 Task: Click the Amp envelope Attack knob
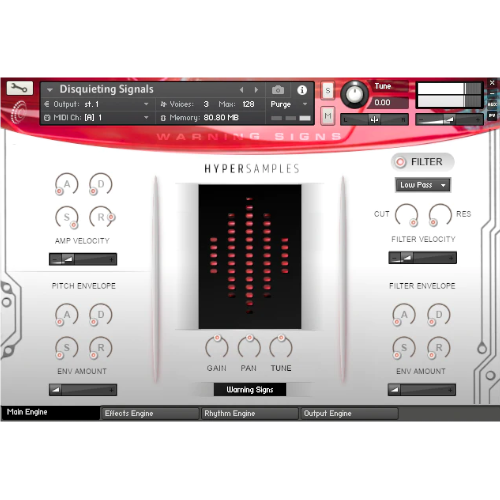(x=67, y=184)
